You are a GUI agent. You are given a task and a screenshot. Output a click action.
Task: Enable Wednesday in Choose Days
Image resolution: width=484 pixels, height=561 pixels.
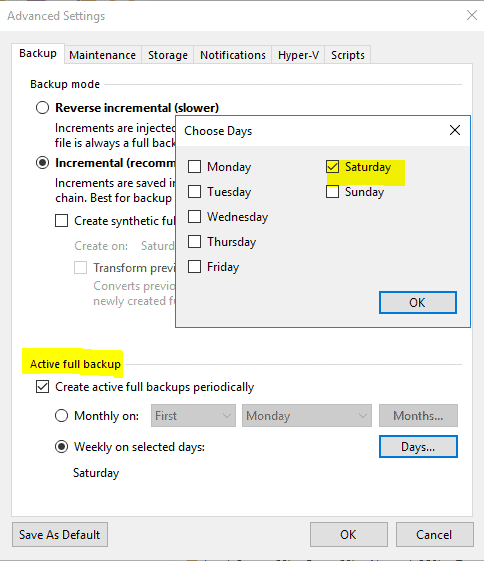click(195, 216)
